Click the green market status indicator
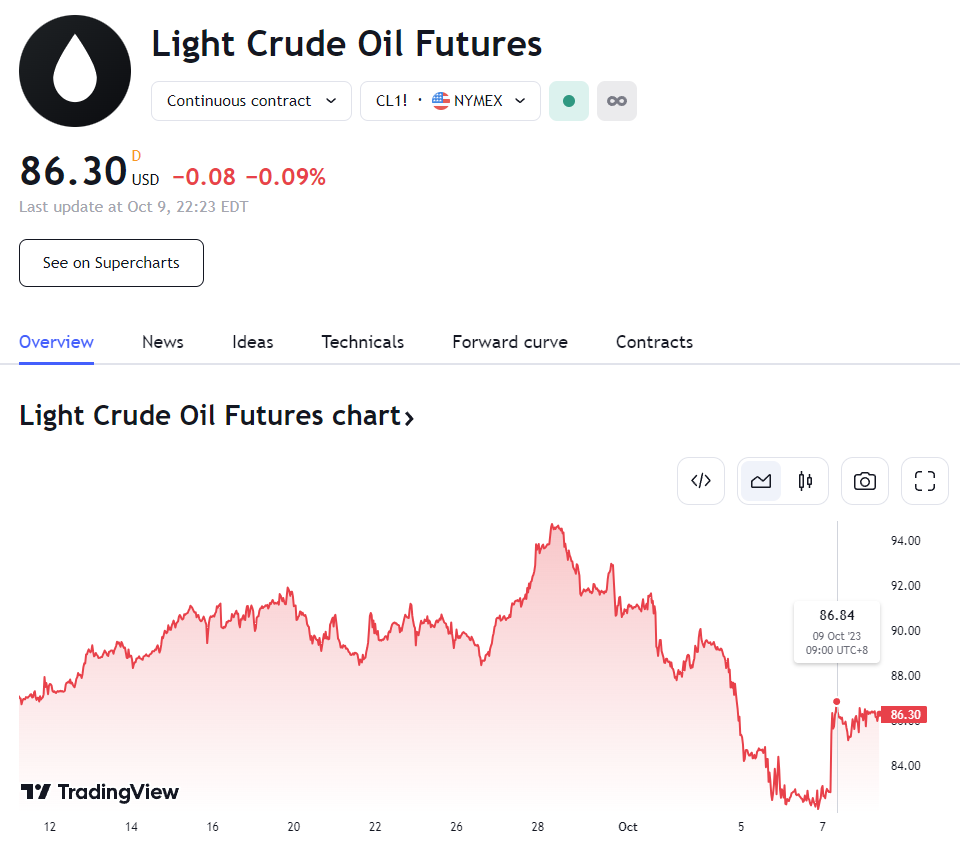This screenshot has height=848, width=960. pos(569,101)
